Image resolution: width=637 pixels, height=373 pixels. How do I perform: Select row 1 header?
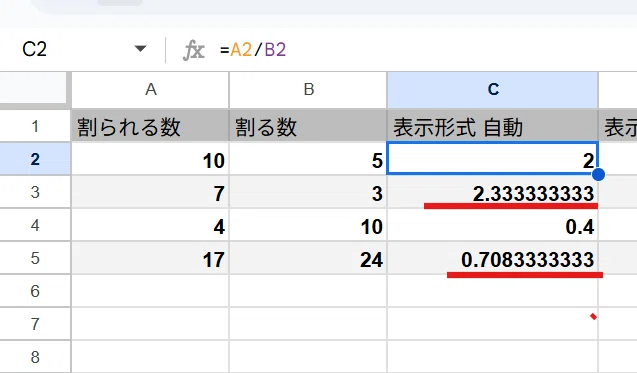click(x=35, y=126)
